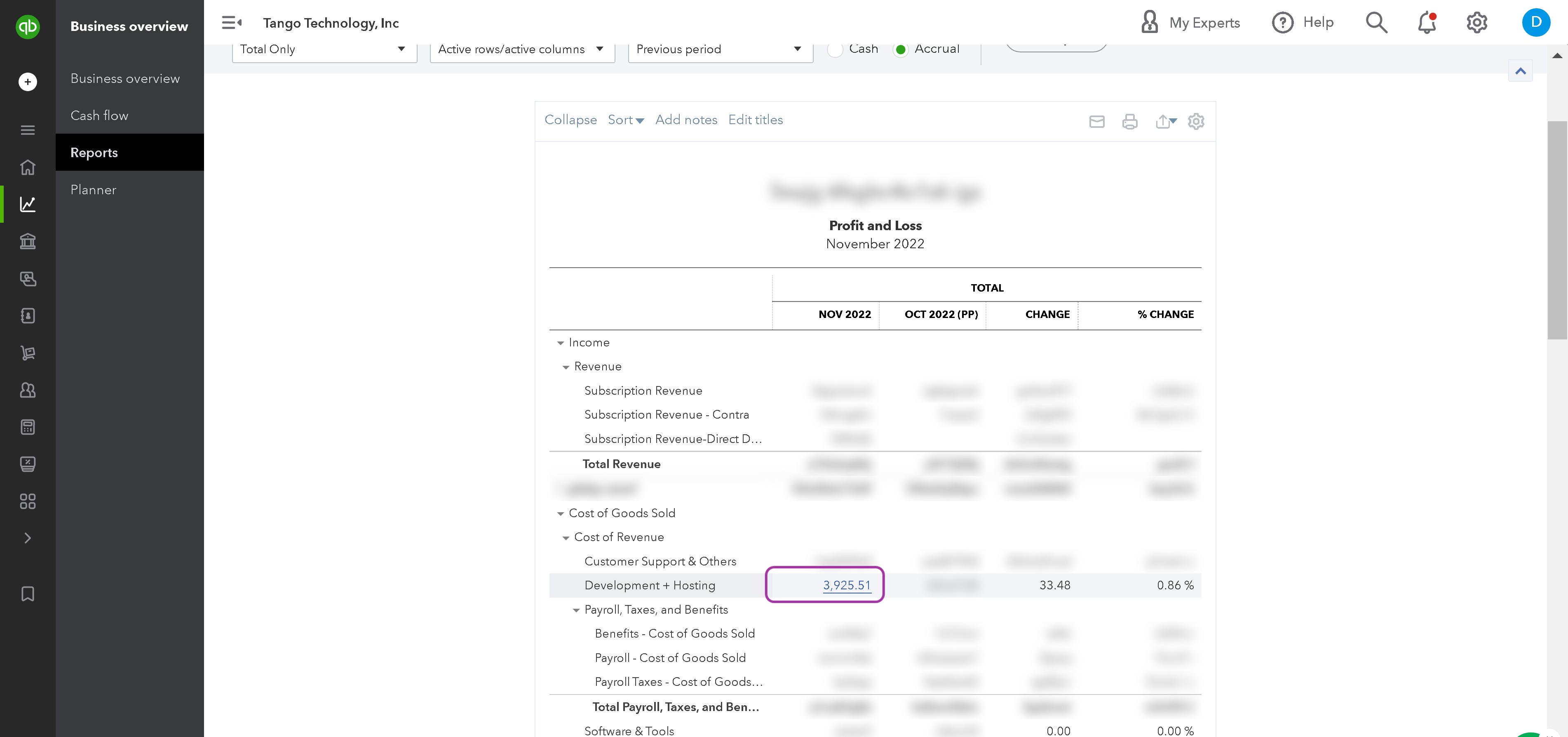Open My Experts
Viewport: 1568px width, 737px height.
pyautogui.click(x=1190, y=23)
